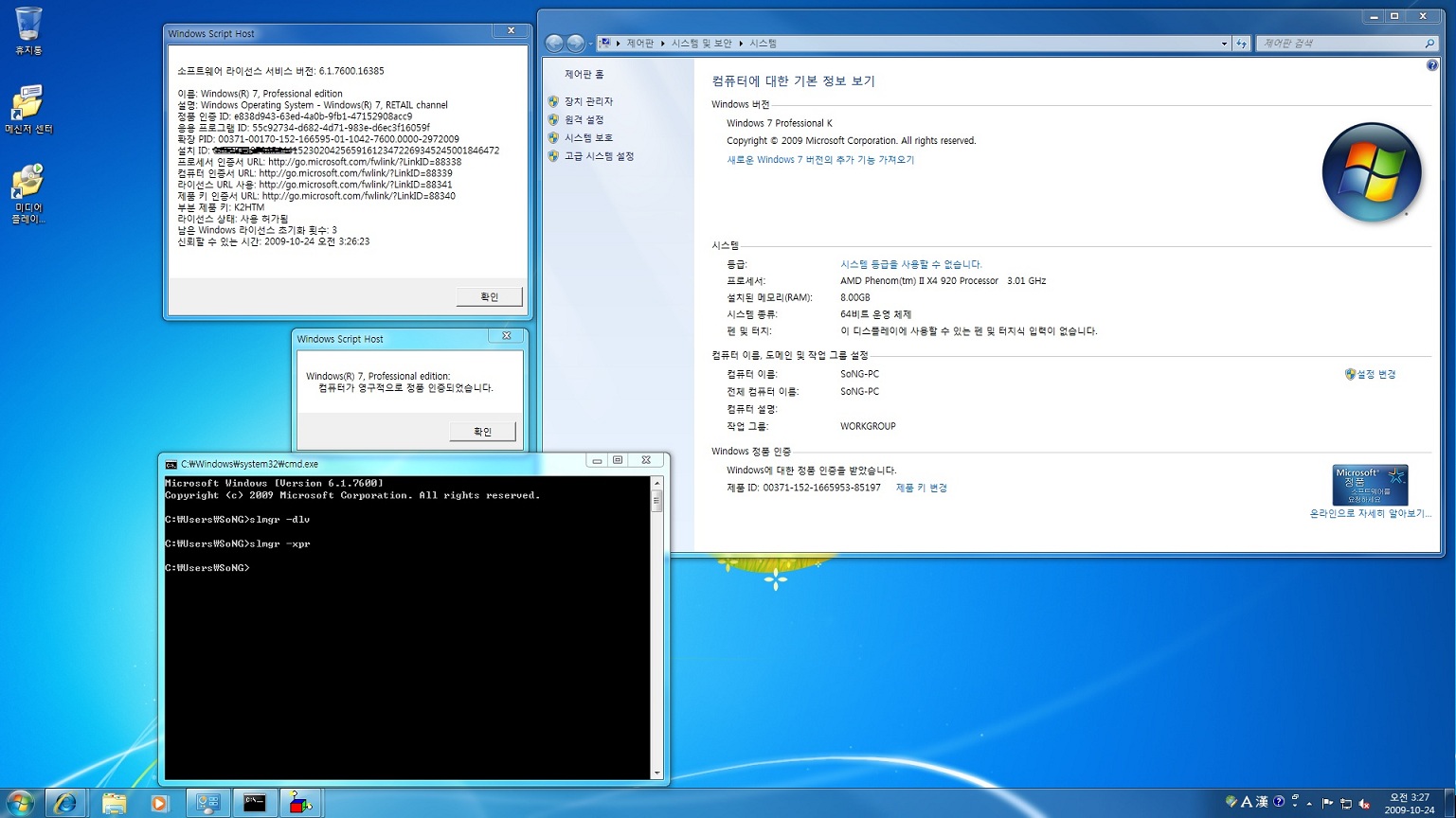Image resolution: width=1456 pixels, height=818 pixels.
Task: Click the 'slmgr -xpr' command line text
Action: point(279,544)
